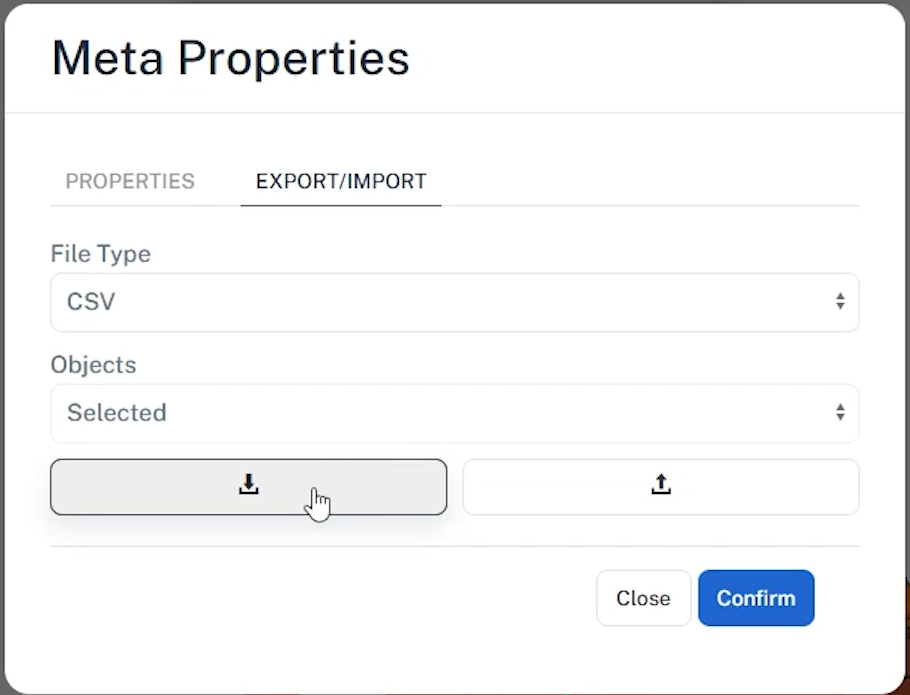This screenshot has height=695, width=910.
Task: Select the Export/Import tab
Action: pyautogui.click(x=341, y=181)
